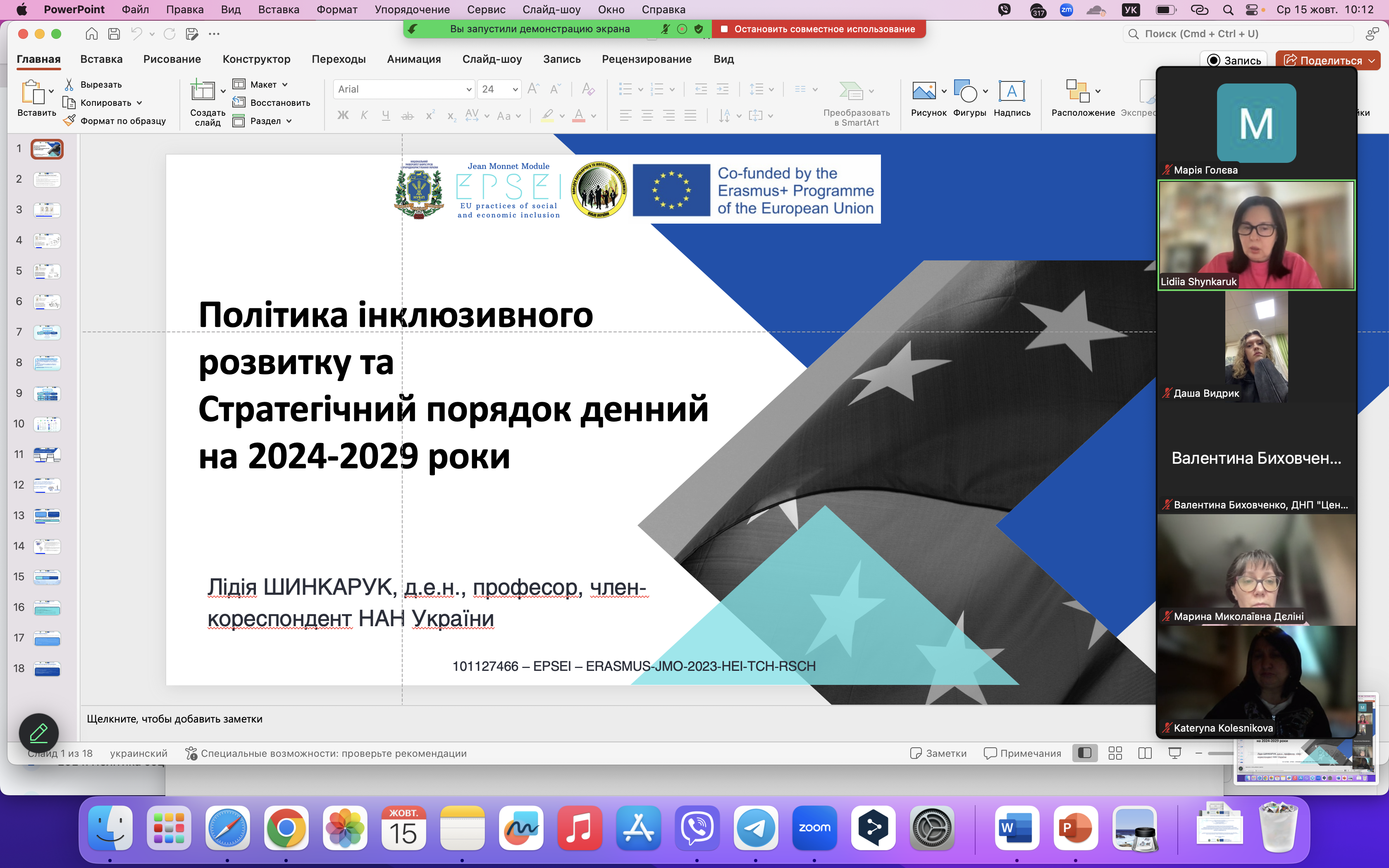The image size is (1389, 868).
Task: Open the reading view icon in status bar
Action: point(1145,753)
